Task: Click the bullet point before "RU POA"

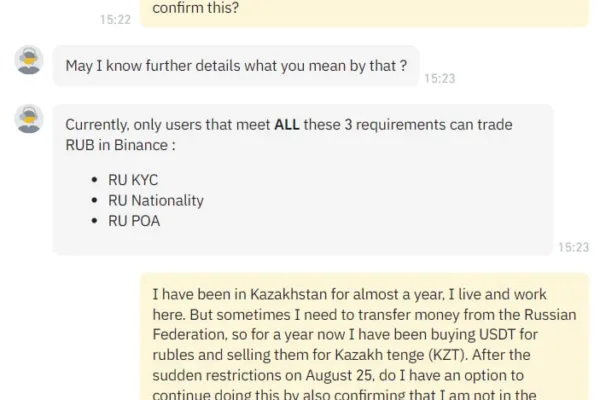Action: tap(93, 220)
